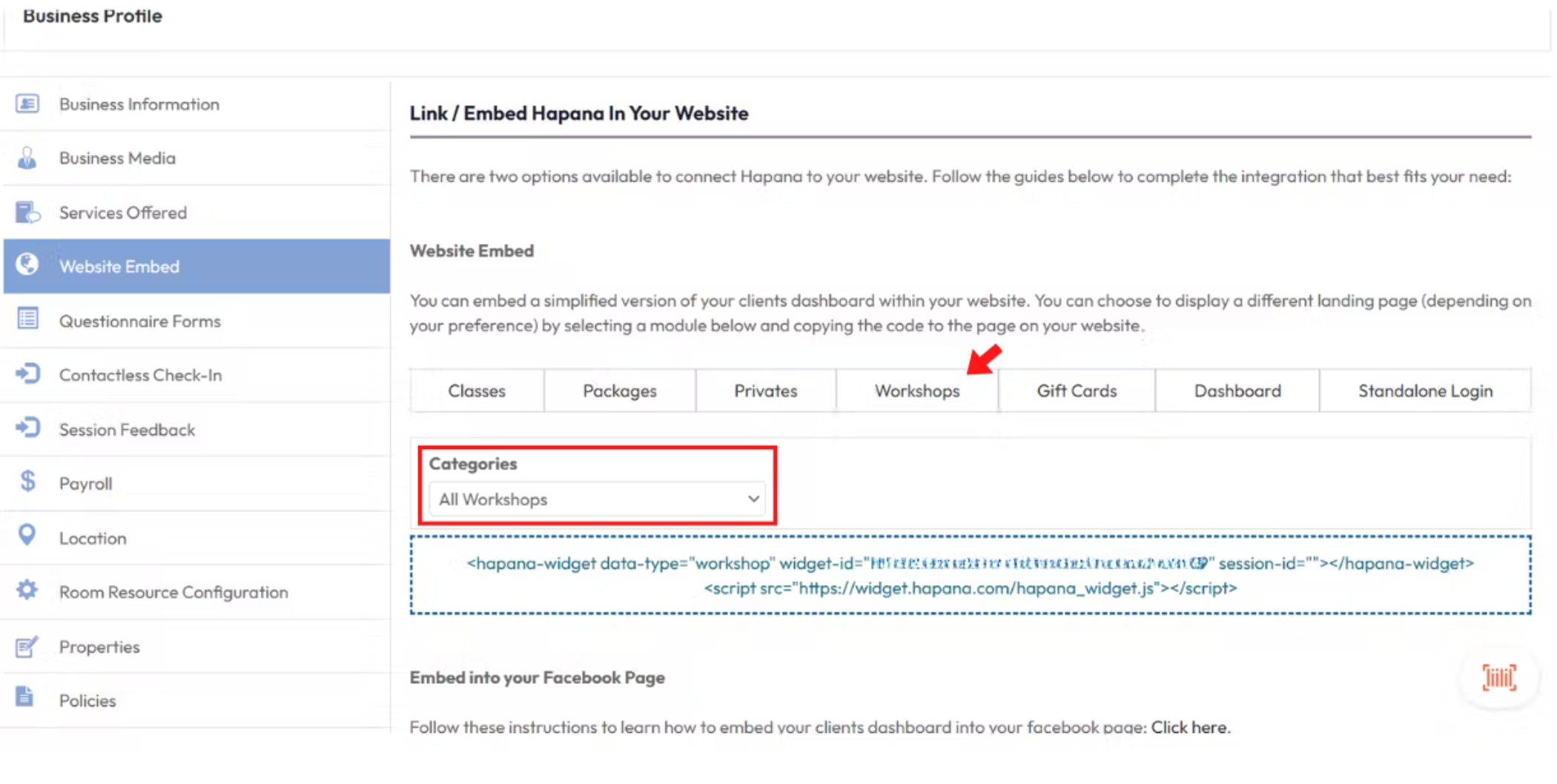The height and width of the screenshot is (784, 1557).
Task: Click the Services Offered icon
Action: coord(27,213)
